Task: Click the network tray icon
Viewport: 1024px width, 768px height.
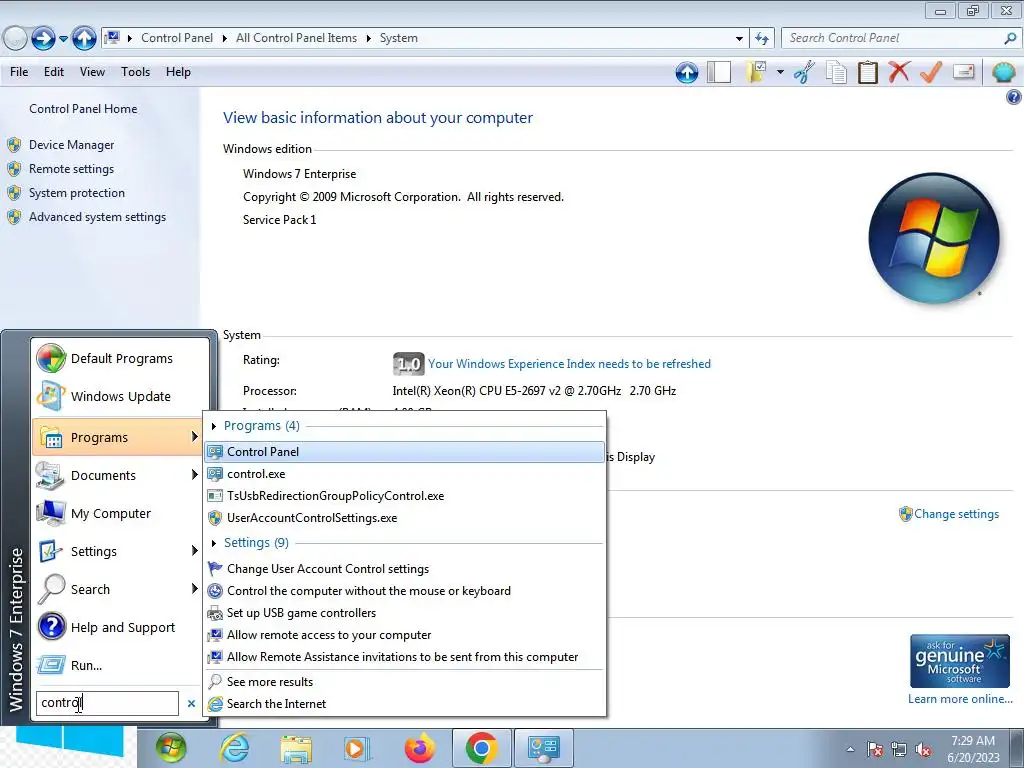Action: click(x=899, y=749)
